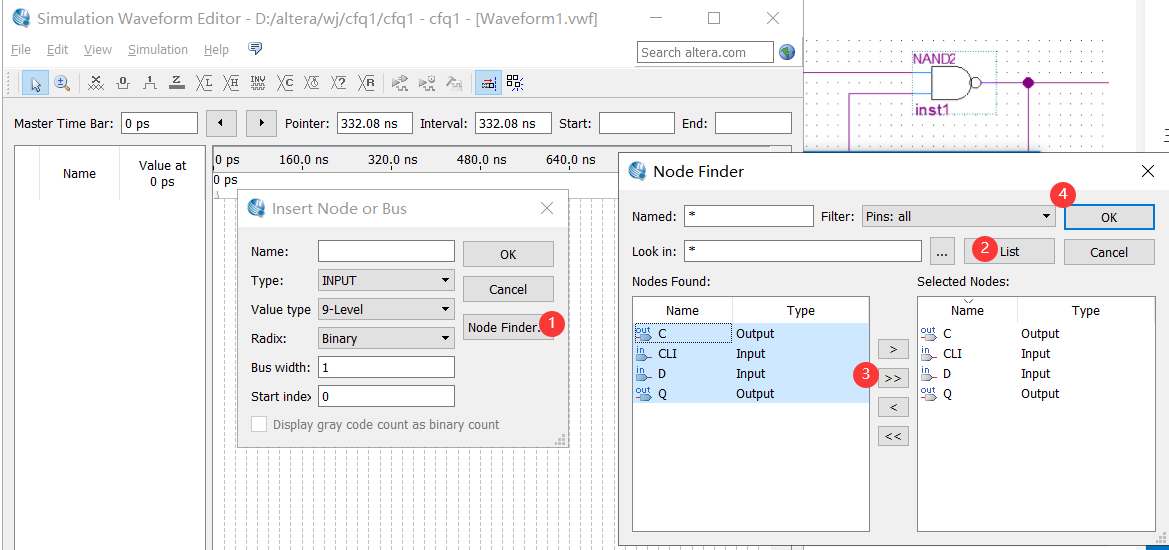Toggle the Snap to Transition icon

coord(488,83)
